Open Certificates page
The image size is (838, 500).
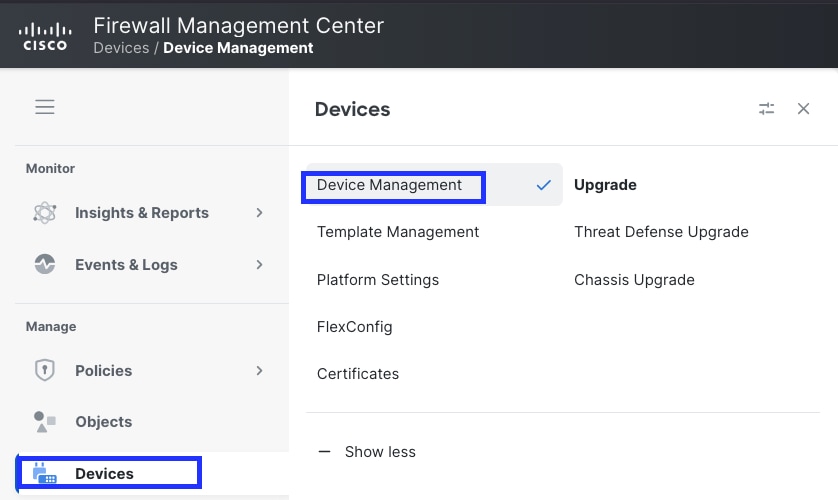(x=358, y=374)
